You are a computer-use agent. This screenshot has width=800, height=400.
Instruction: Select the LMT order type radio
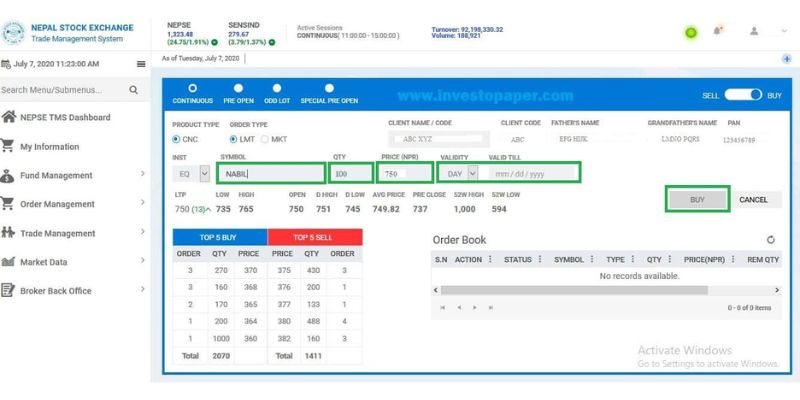point(233,139)
